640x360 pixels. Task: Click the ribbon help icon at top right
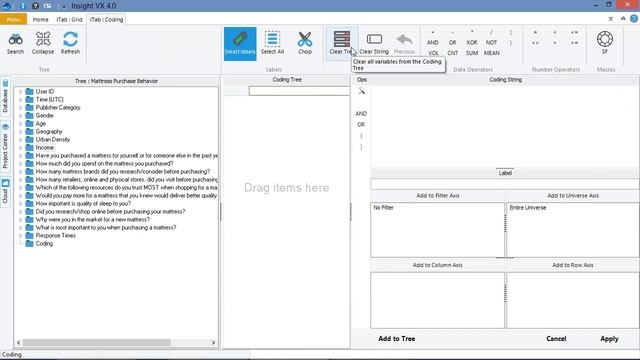[x=634, y=19]
